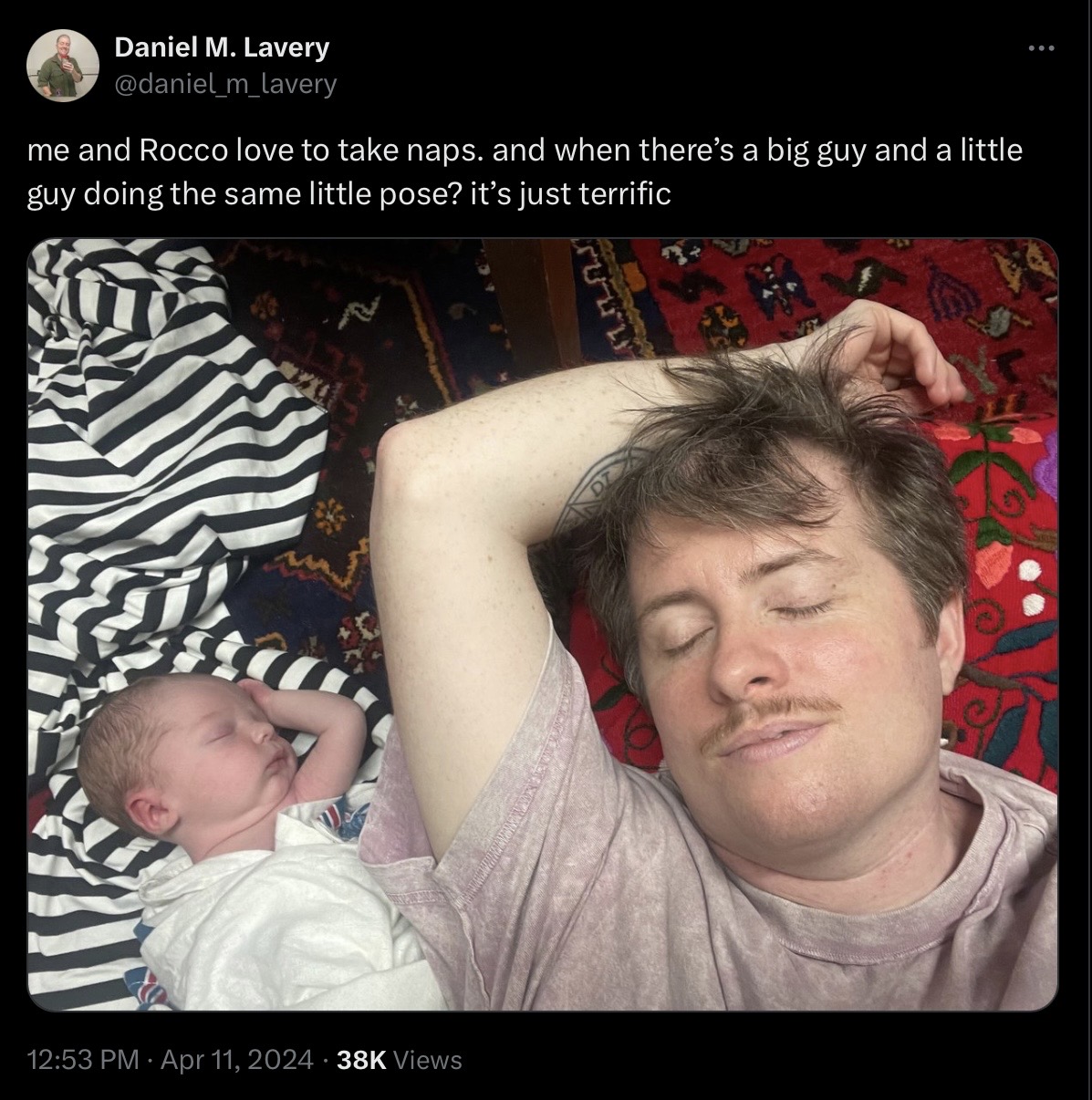Image resolution: width=1092 pixels, height=1100 pixels.
Task: Click the word Rocco in the tweet
Action: pyautogui.click(x=182, y=150)
